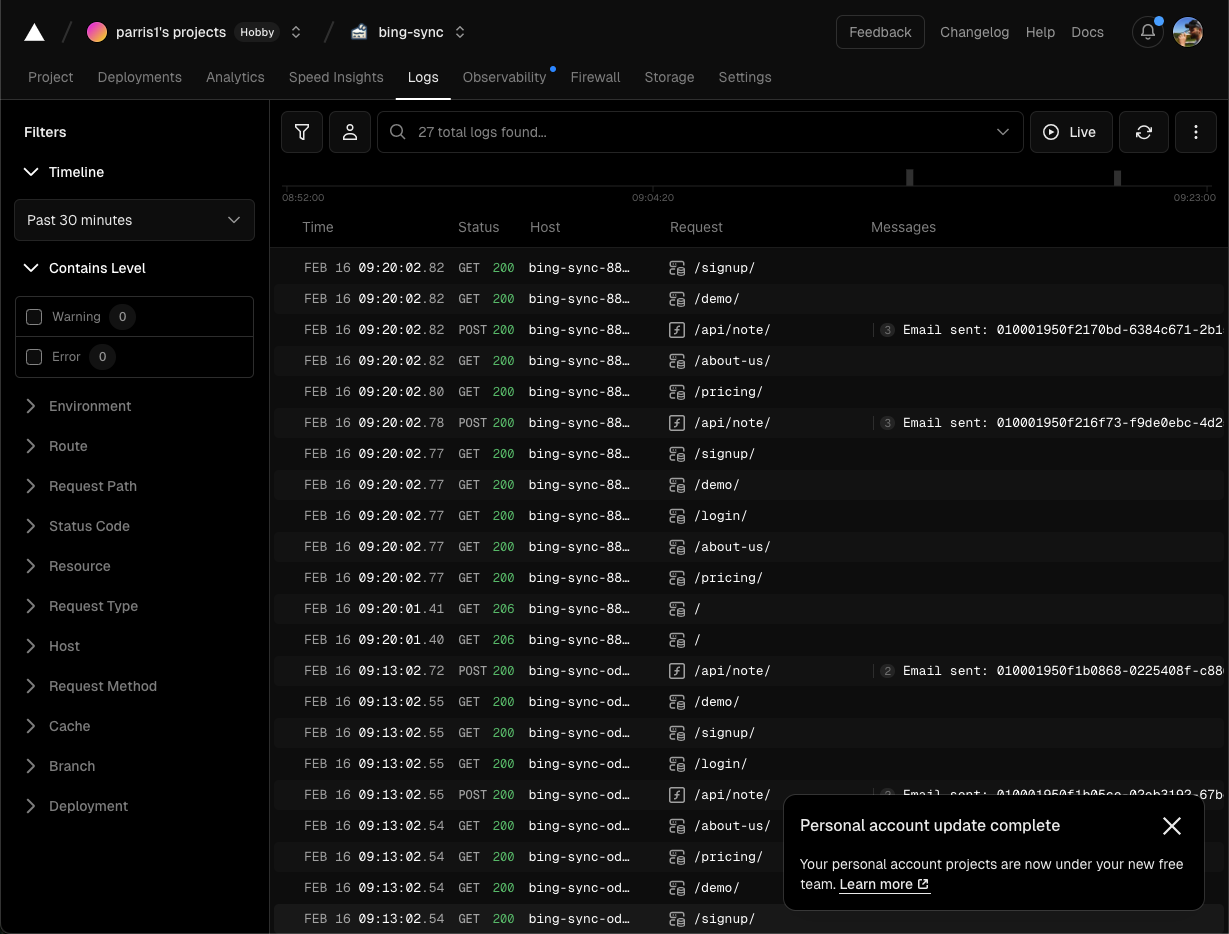Collapse the Contains Level section

85,268
